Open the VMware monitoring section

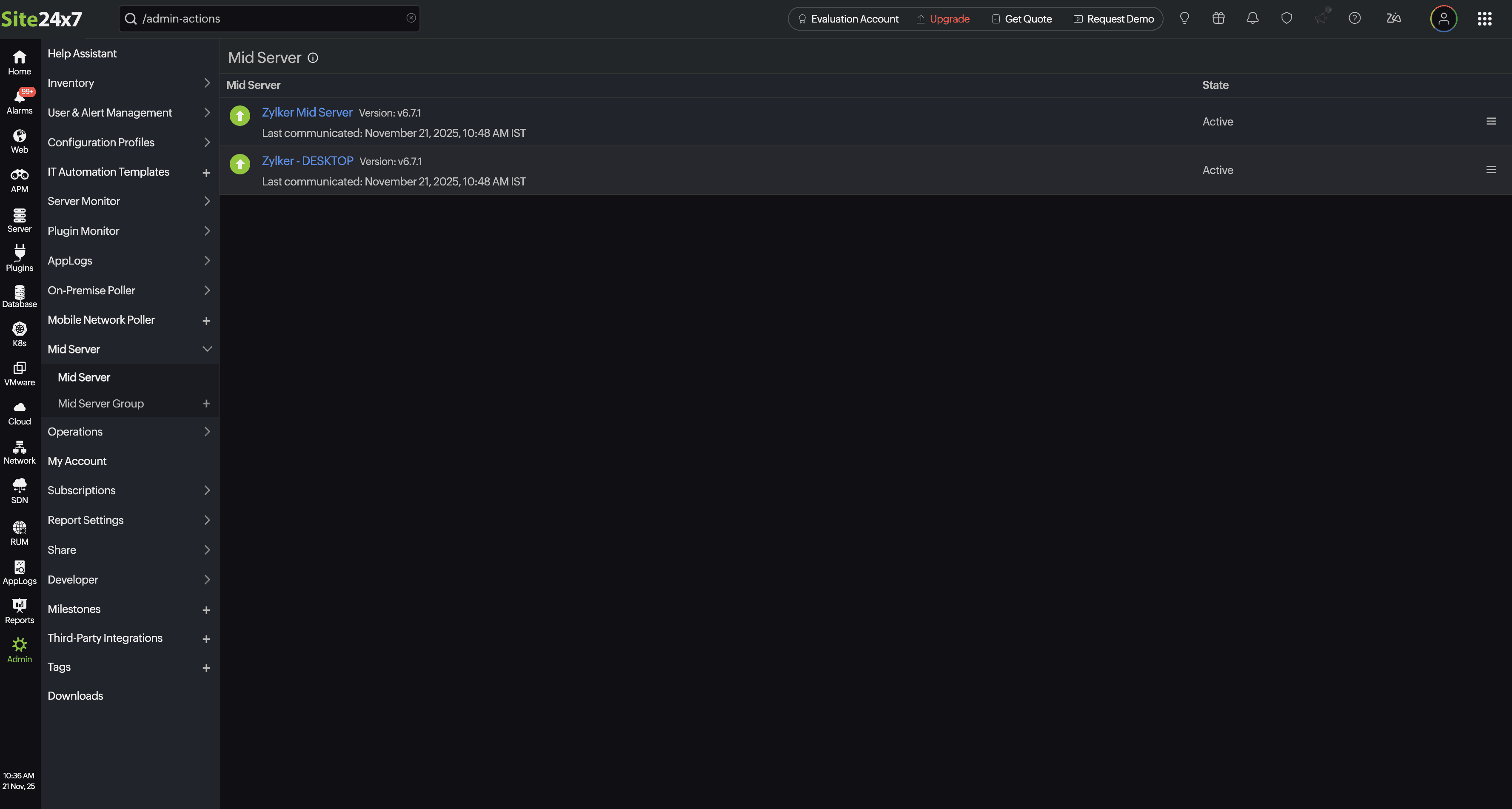click(20, 373)
